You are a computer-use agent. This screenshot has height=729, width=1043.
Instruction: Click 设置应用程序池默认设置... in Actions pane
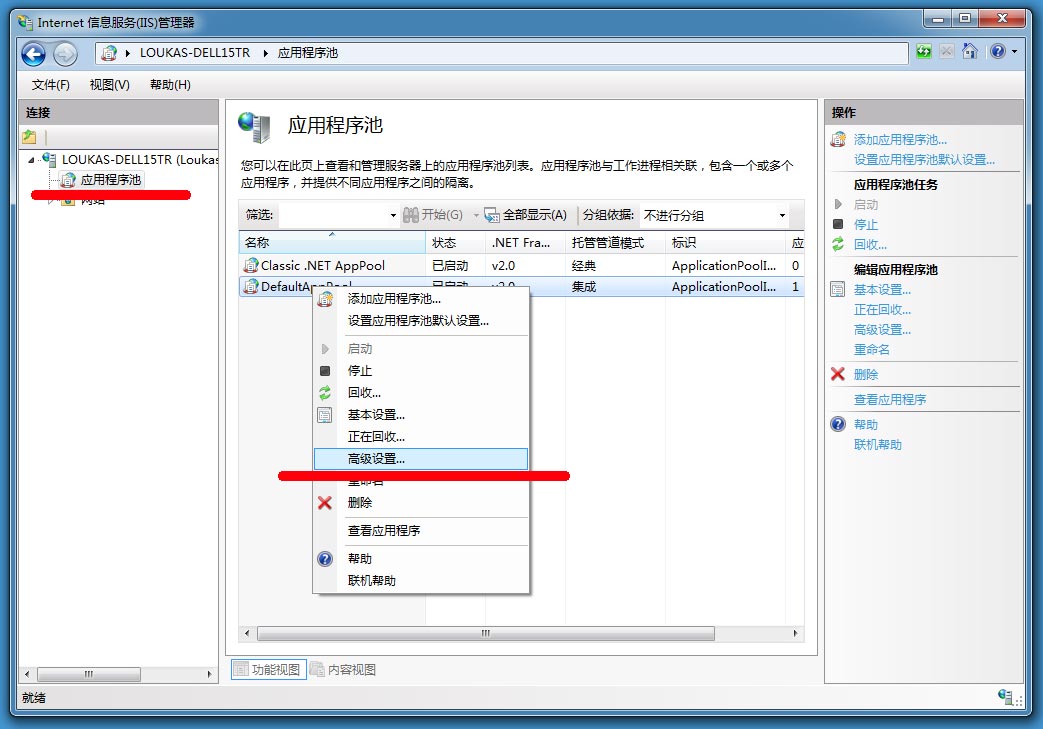(925, 160)
